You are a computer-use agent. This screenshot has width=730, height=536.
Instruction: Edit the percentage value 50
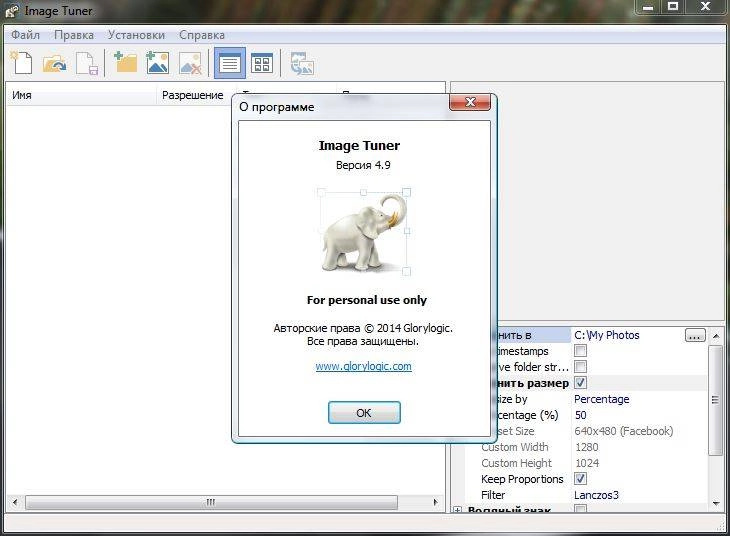click(x=581, y=415)
